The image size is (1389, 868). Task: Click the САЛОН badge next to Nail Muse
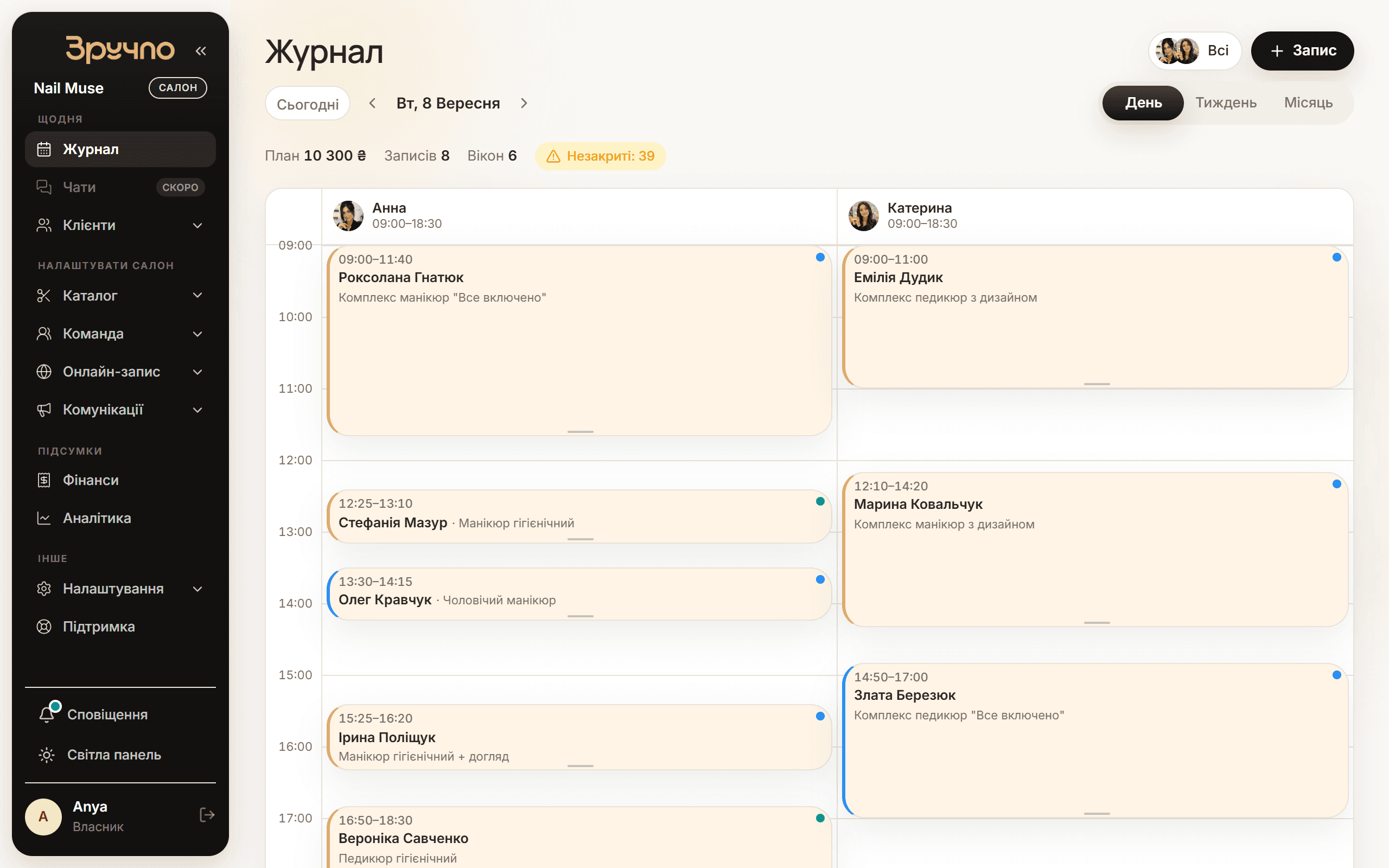pos(178,88)
